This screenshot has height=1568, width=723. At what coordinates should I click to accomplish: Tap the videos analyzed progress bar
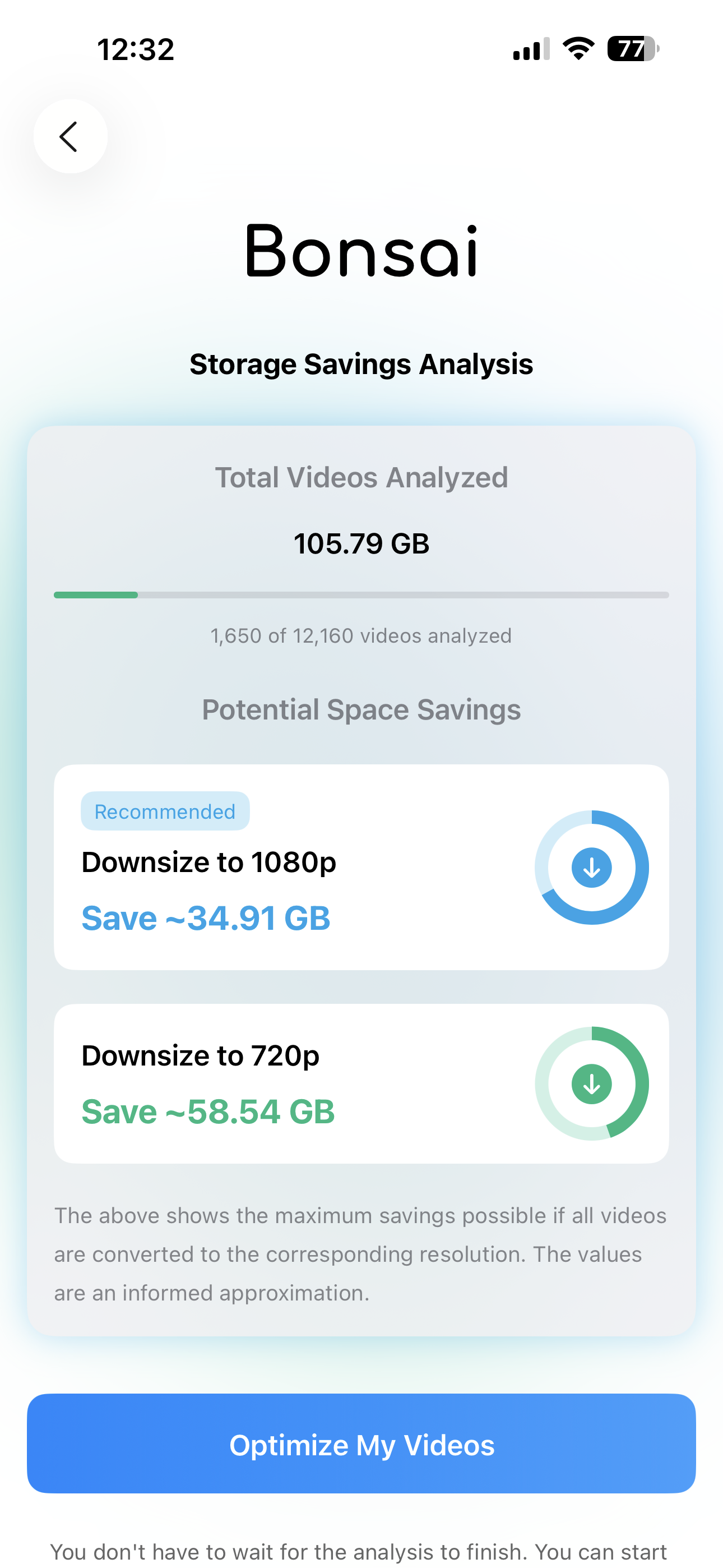click(361, 594)
